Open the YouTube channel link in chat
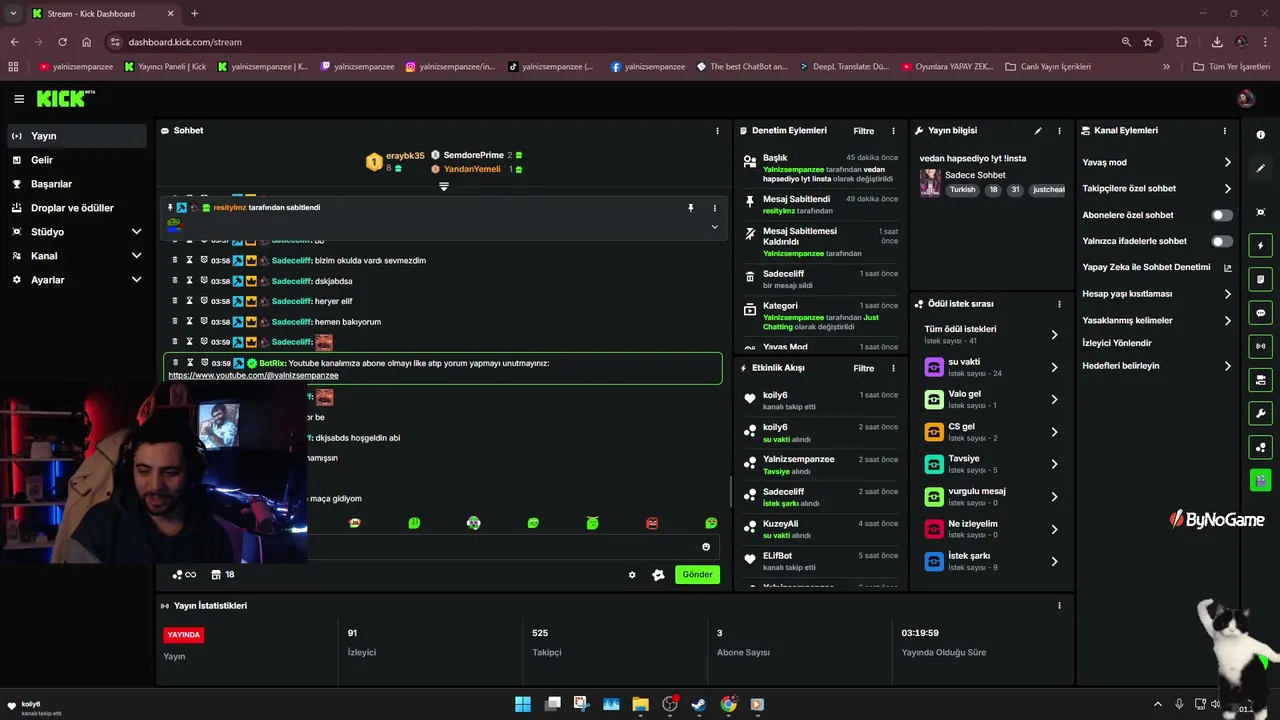This screenshot has width=1280, height=720. pos(253,375)
